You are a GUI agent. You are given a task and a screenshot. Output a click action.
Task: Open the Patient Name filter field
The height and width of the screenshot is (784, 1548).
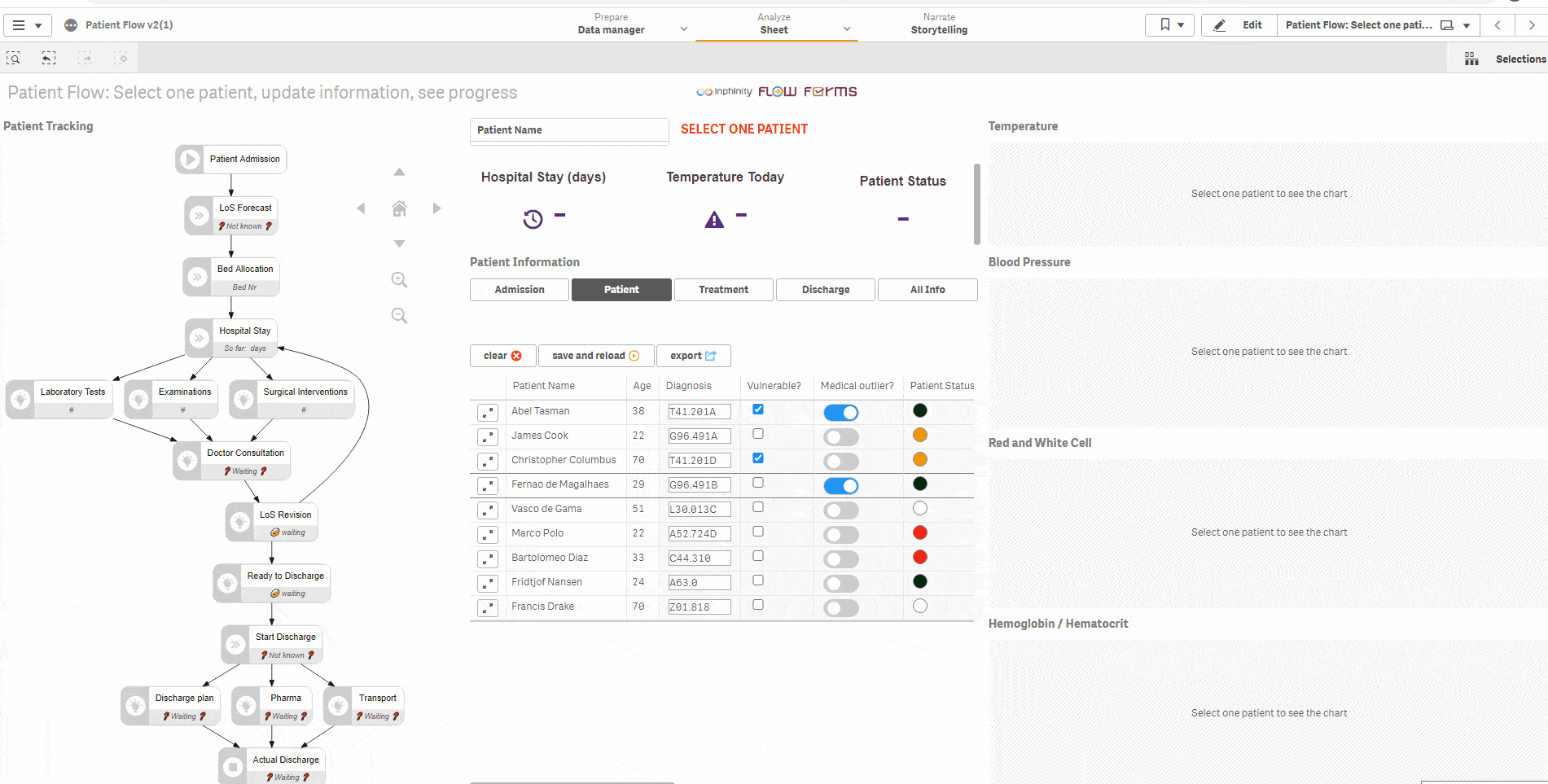pos(569,130)
